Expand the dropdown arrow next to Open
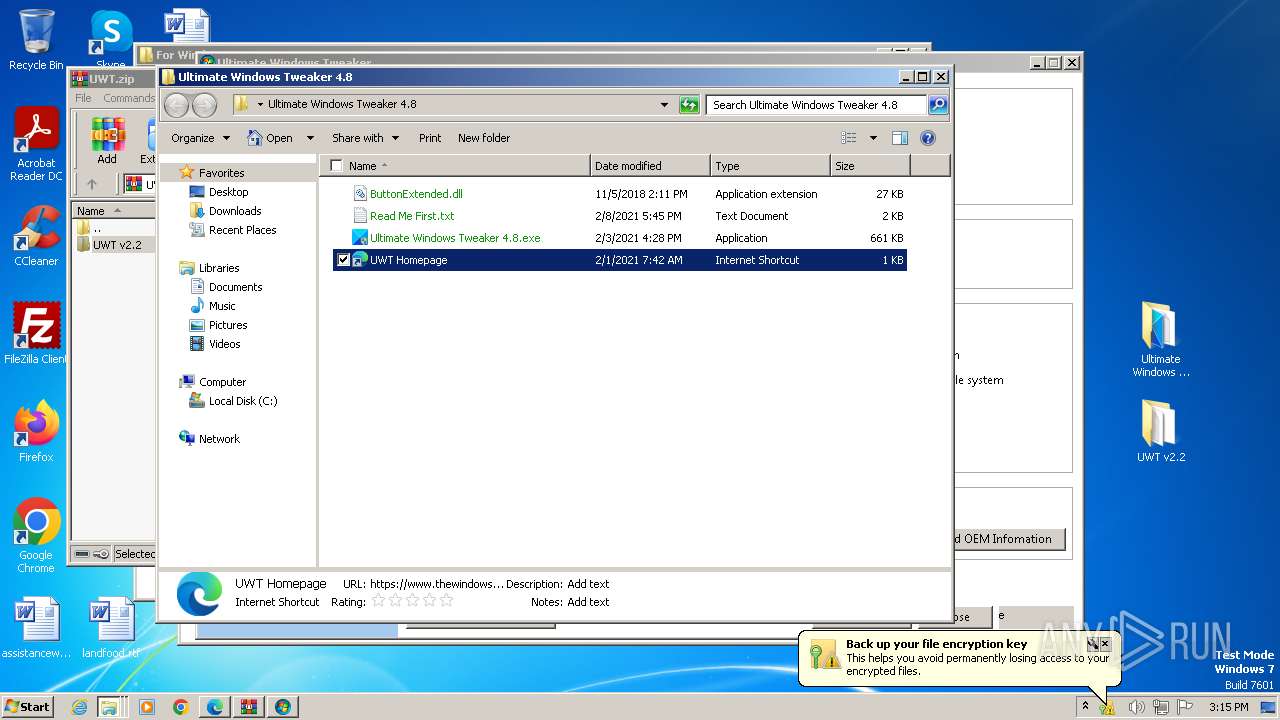 pos(310,138)
